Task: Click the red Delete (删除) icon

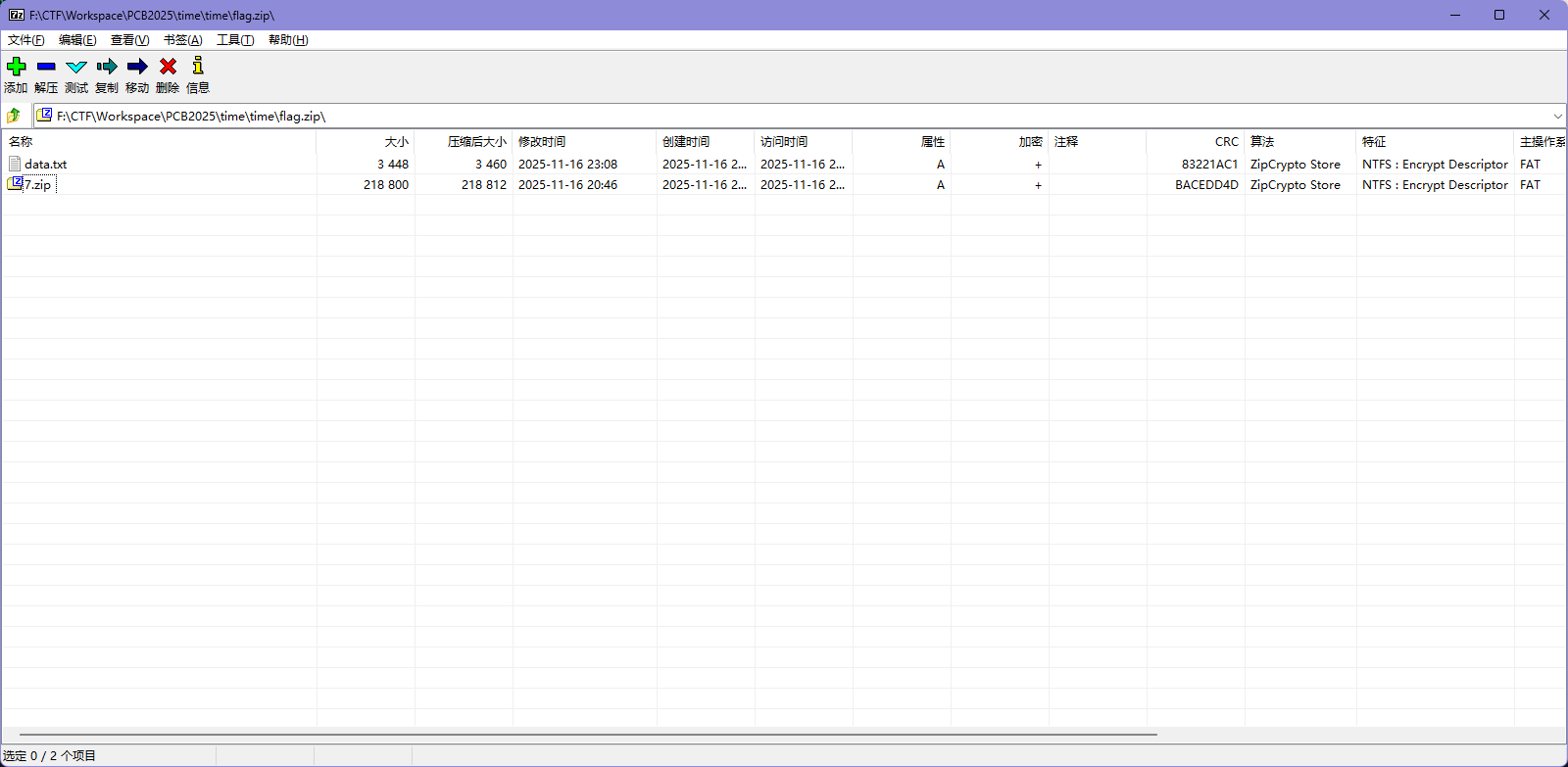Action: (168, 67)
